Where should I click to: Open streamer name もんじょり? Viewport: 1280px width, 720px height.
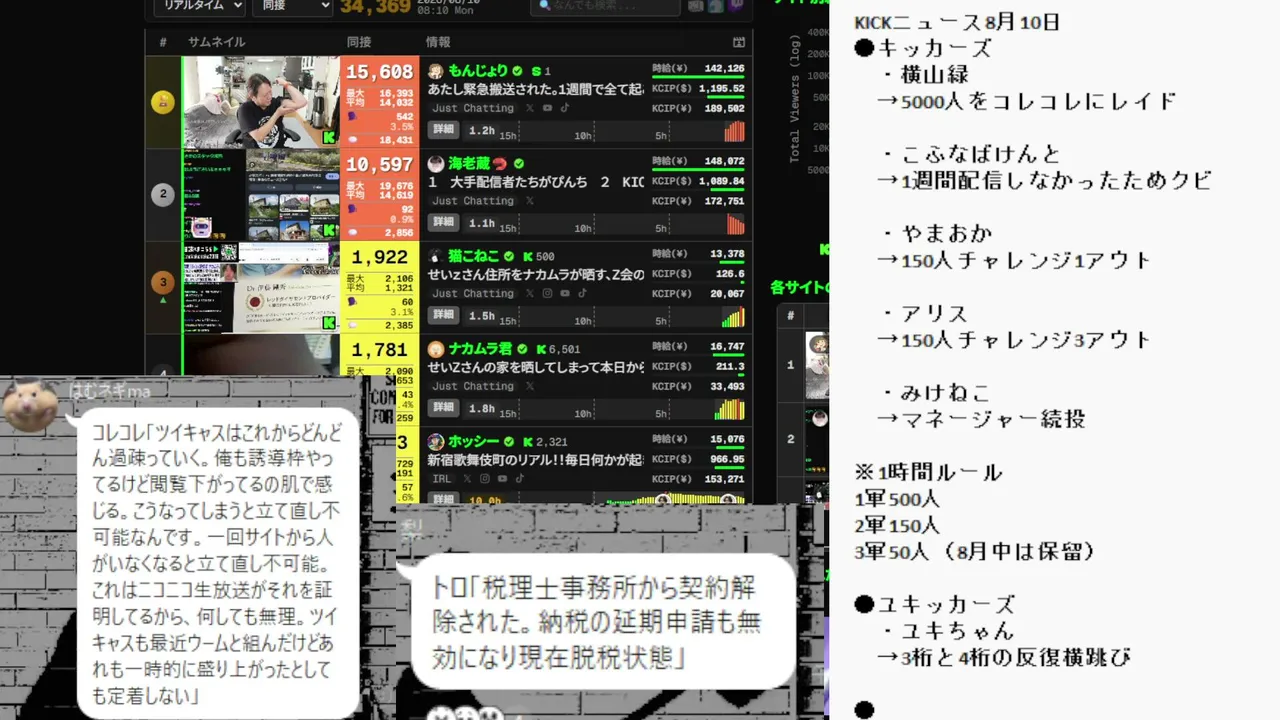(x=478, y=71)
